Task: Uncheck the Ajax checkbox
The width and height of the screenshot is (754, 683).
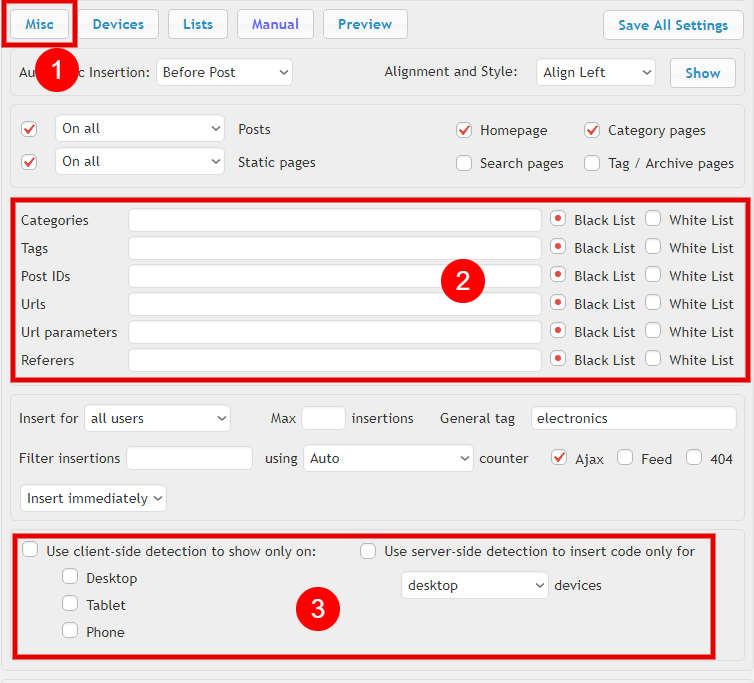Action: pyautogui.click(x=559, y=457)
